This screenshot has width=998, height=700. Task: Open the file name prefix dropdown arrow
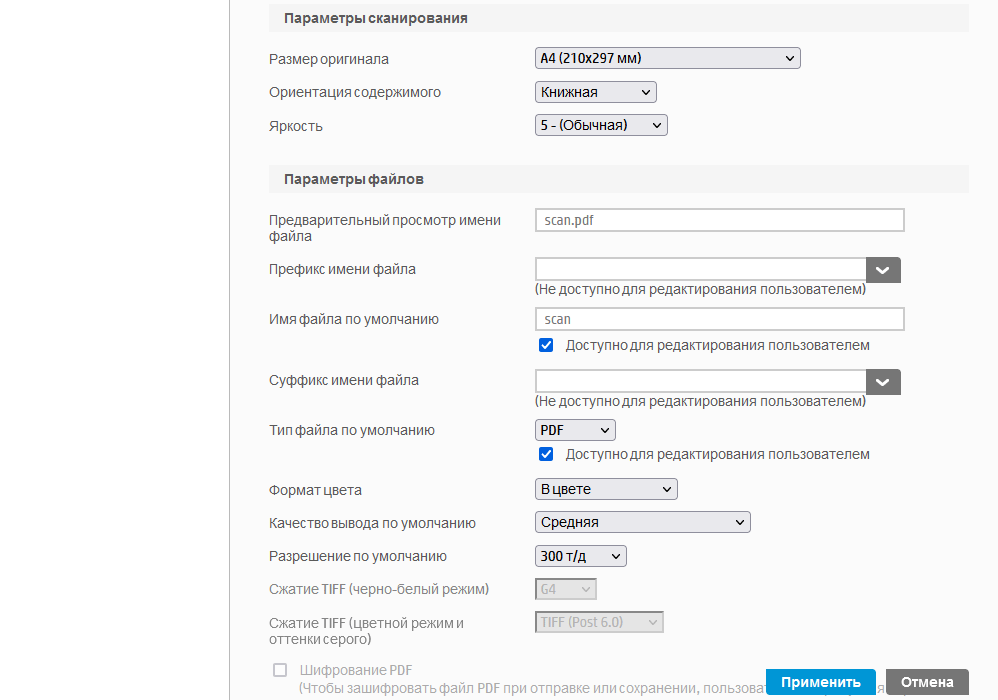click(883, 270)
